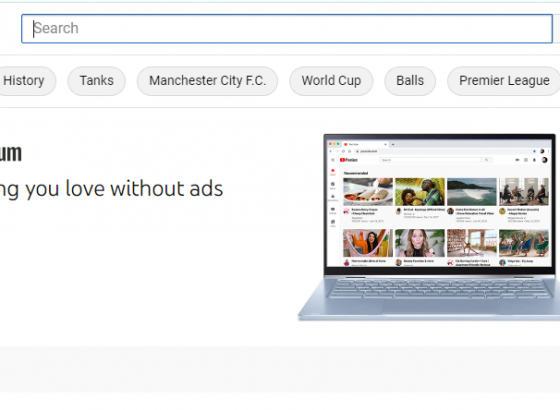The image size is (560, 410).
Task: Click the laptop keyboard in promo image
Action: pyautogui.click(x=439, y=289)
